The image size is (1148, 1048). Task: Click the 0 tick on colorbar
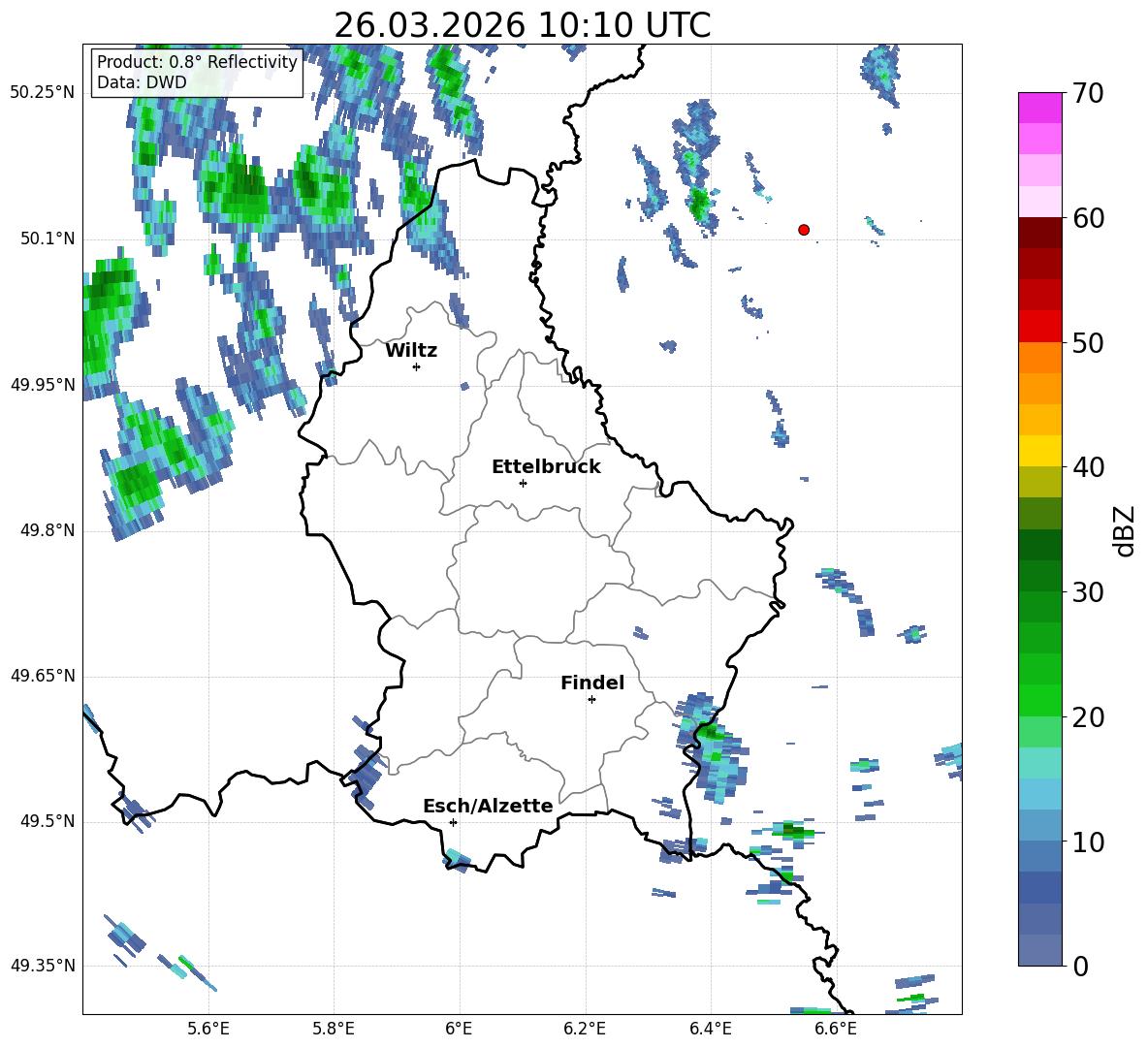coord(1080,966)
